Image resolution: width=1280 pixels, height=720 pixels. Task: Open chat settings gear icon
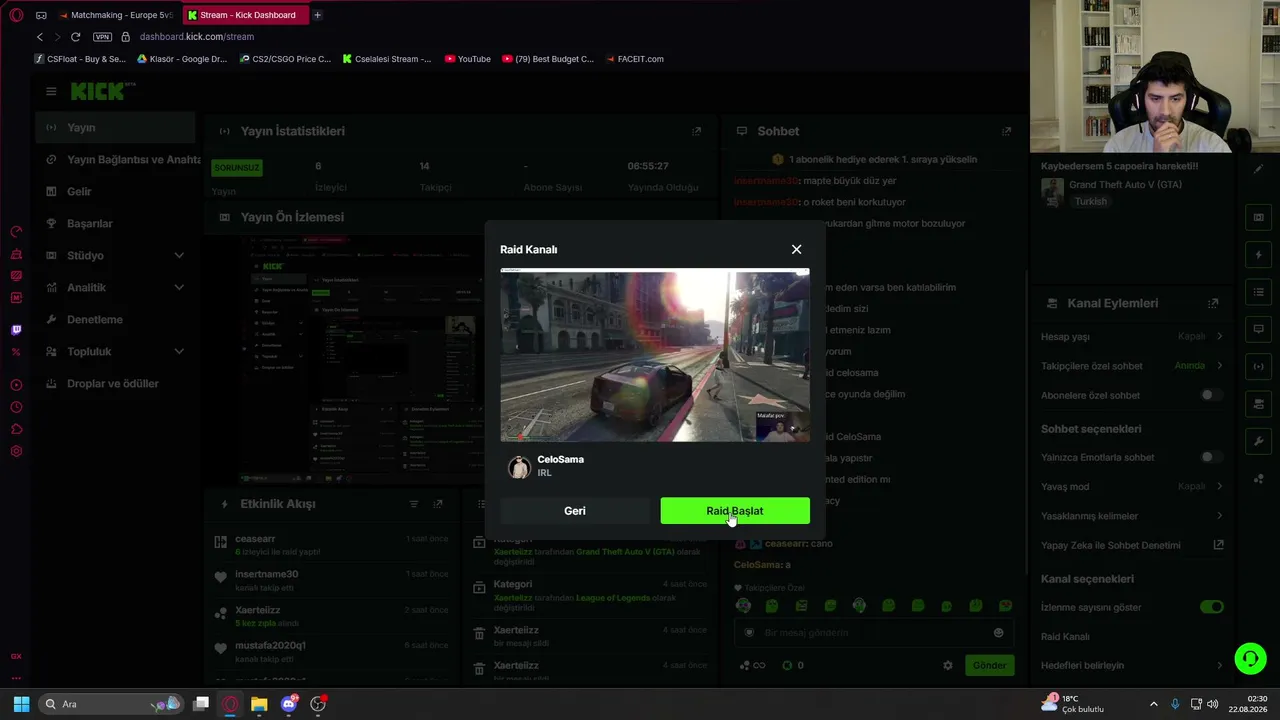click(x=948, y=665)
